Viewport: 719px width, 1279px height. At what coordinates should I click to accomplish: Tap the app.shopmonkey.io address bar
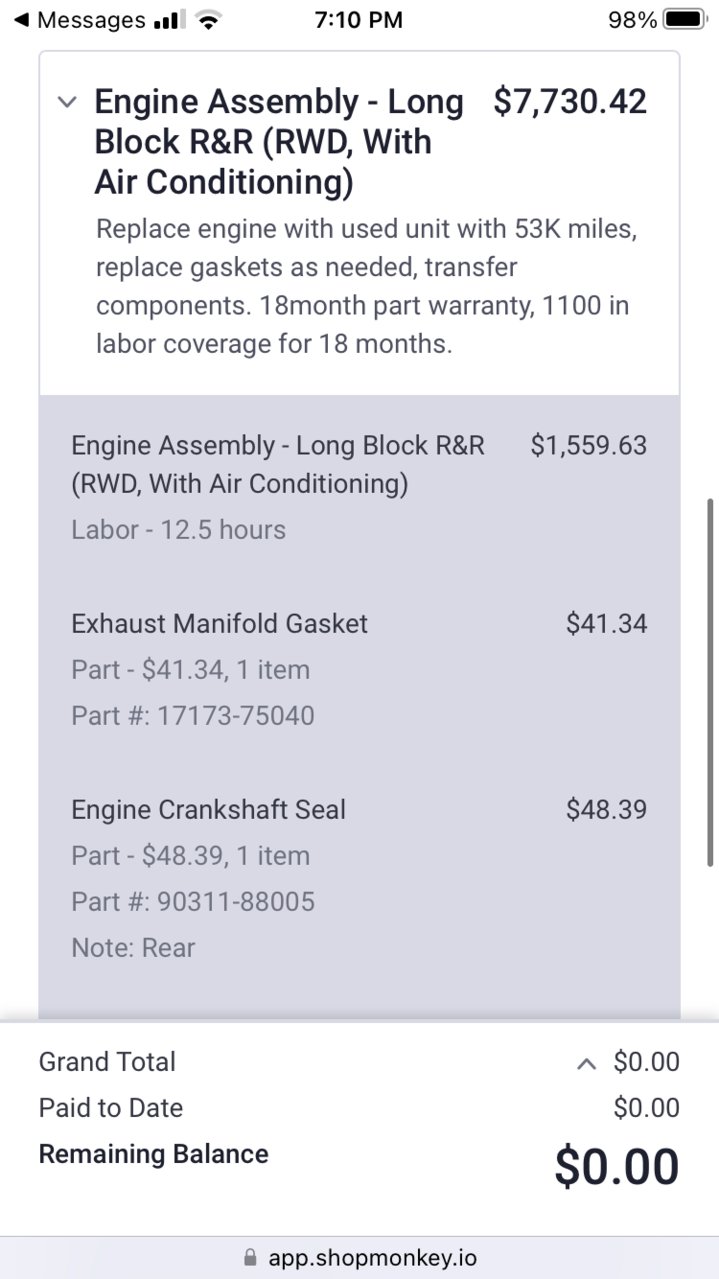point(359,1257)
